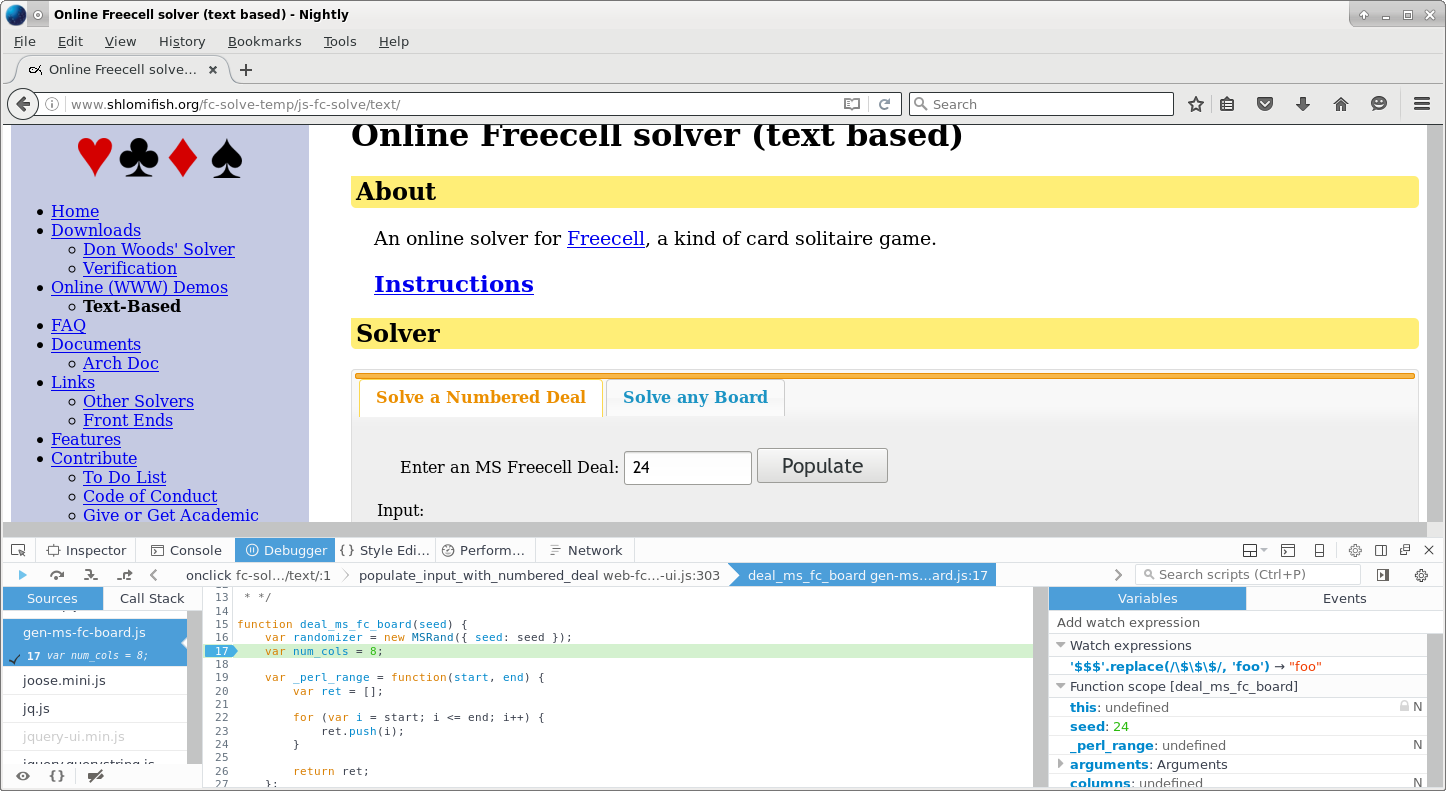Open the Downloads panel
The image size is (1446, 791).
(1302, 104)
